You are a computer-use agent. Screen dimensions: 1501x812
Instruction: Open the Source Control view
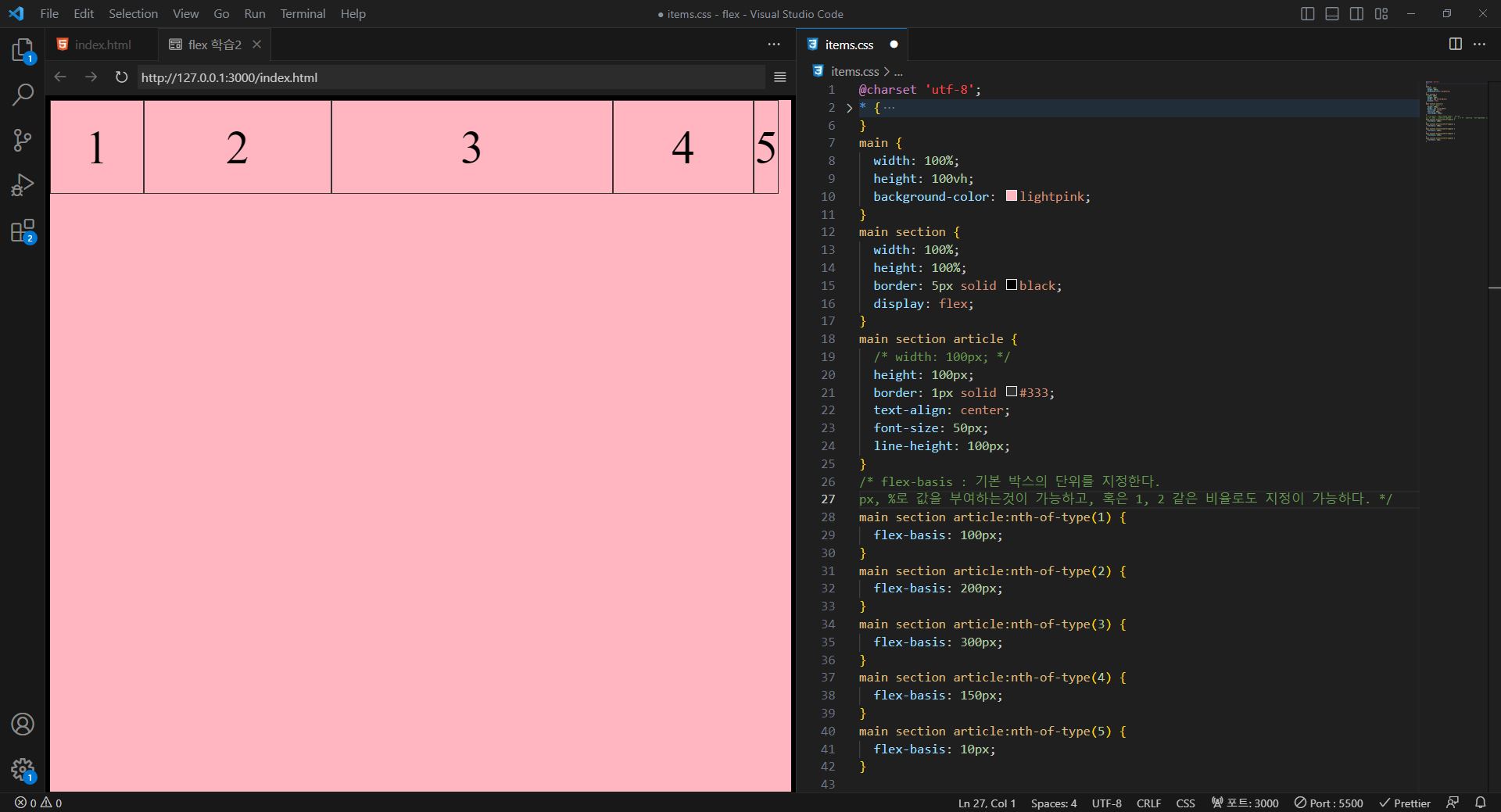tap(23, 140)
